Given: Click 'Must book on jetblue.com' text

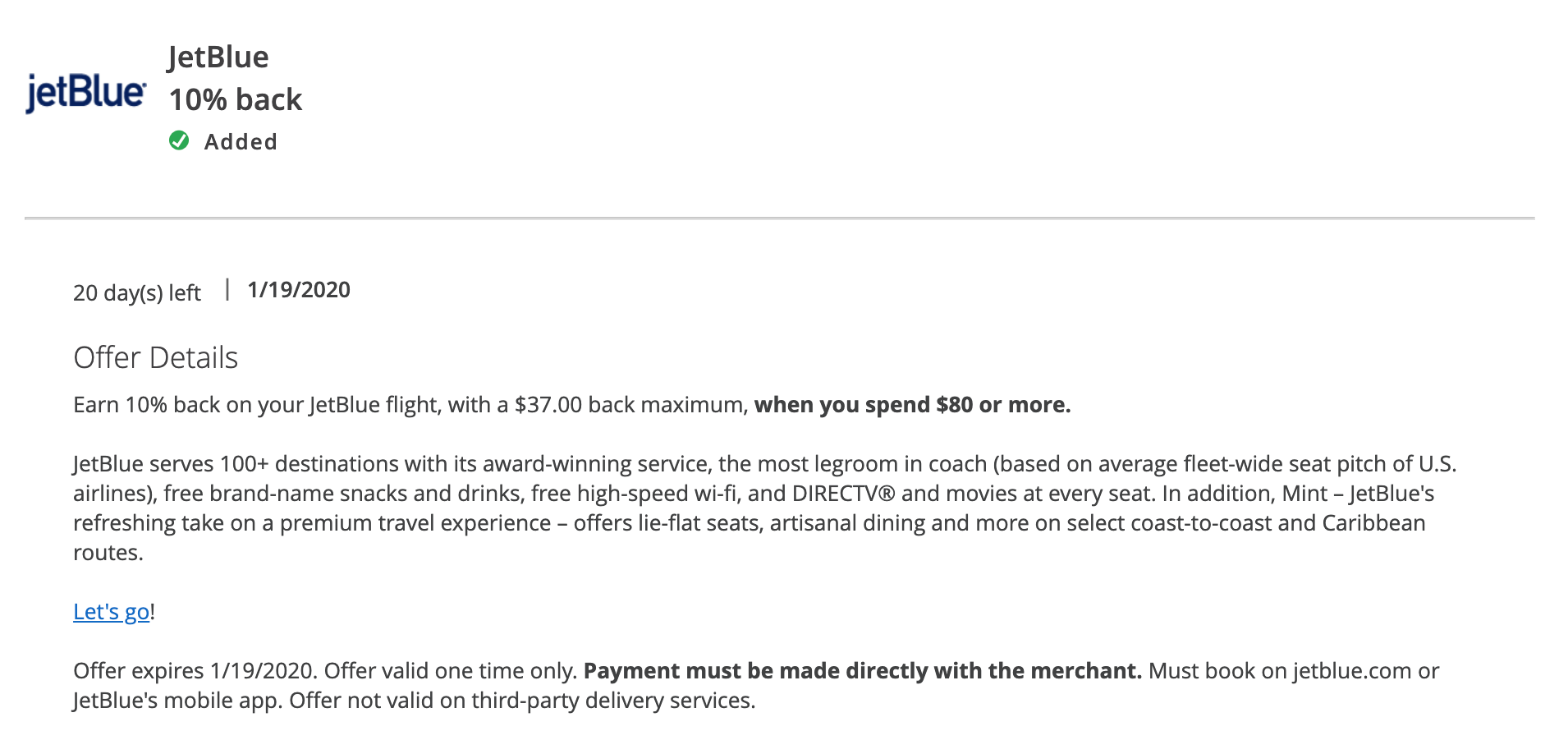Looking at the screenshot, I should click(1279, 671).
